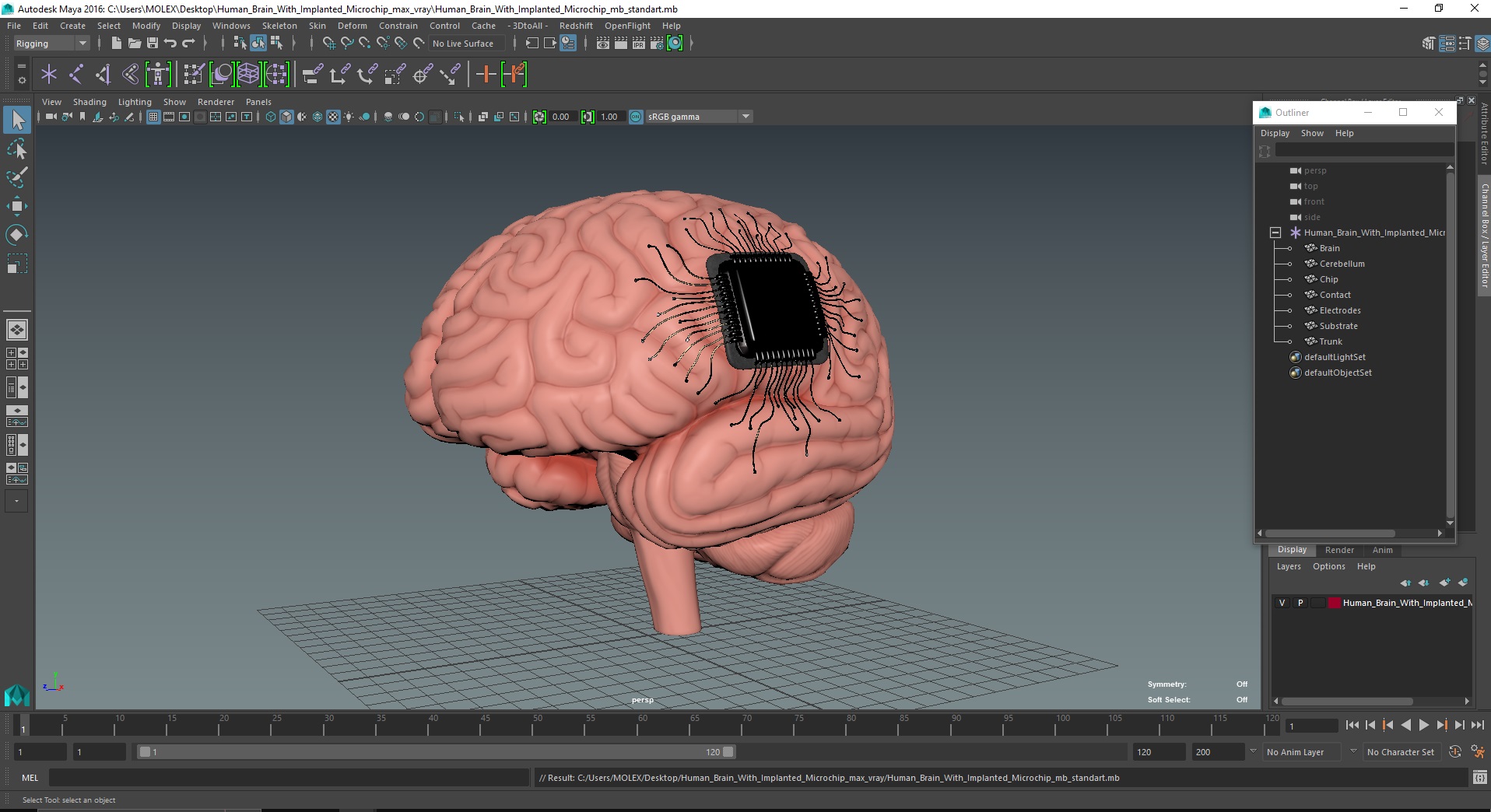Screen dimensions: 1491x812
Task: Open the Rigging menu set dropdown
Action: [51, 44]
